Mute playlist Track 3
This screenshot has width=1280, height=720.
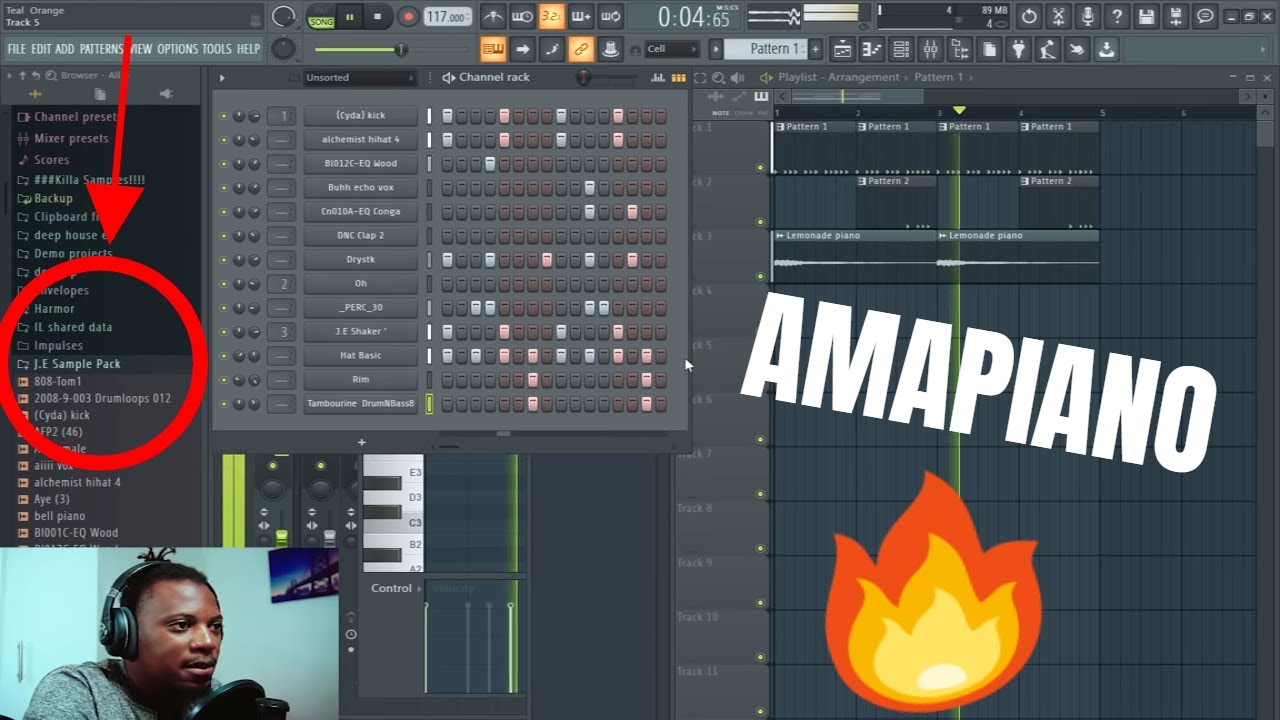coord(760,277)
